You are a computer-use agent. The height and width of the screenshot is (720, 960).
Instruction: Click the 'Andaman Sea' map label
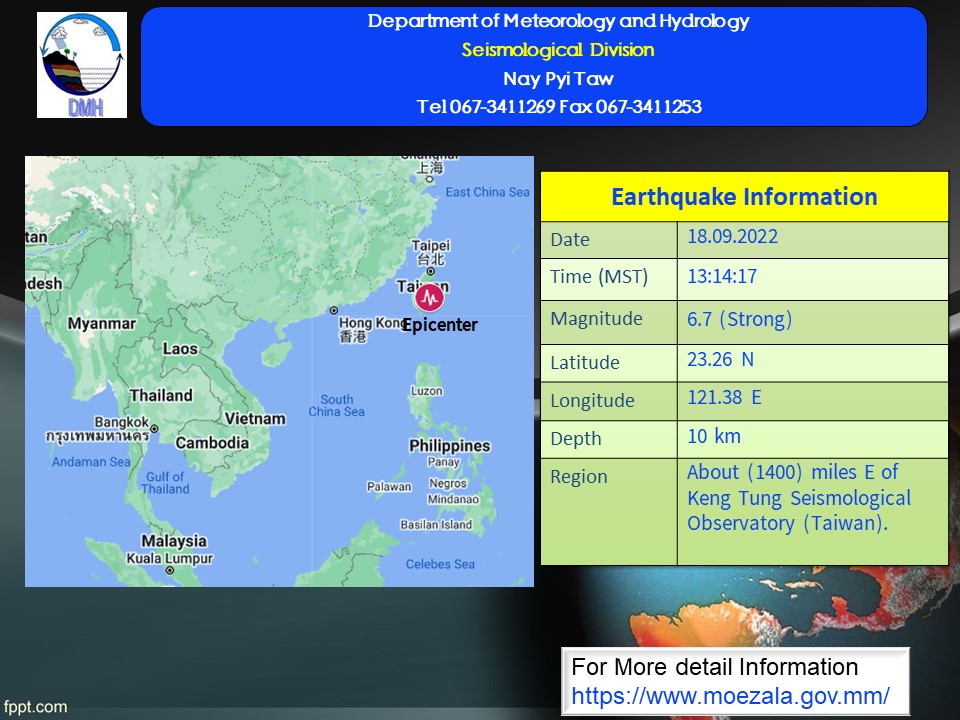pyautogui.click(x=91, y=462)
